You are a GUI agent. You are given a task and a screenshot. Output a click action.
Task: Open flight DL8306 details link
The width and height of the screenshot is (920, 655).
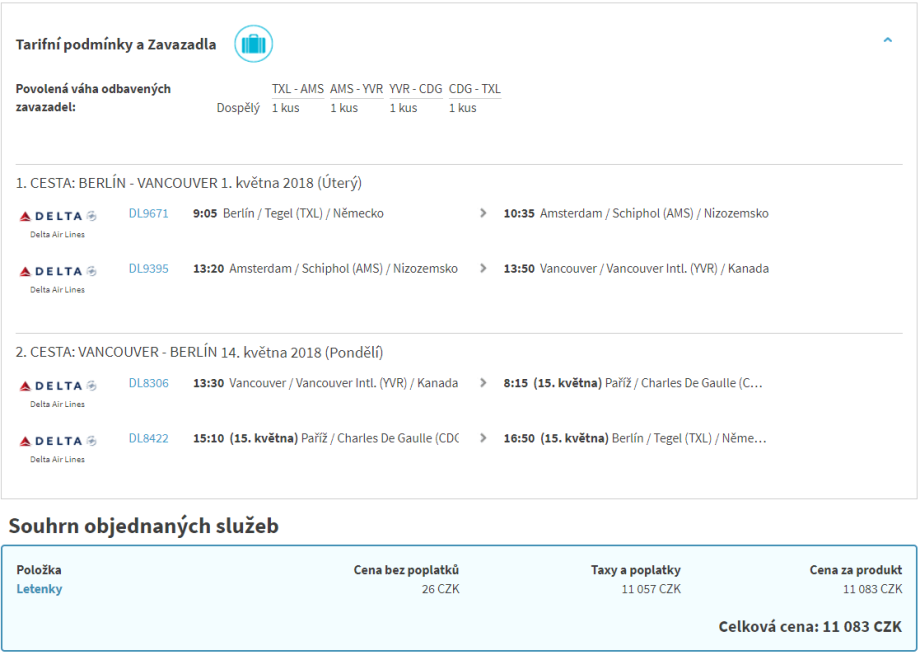point(148,383)
